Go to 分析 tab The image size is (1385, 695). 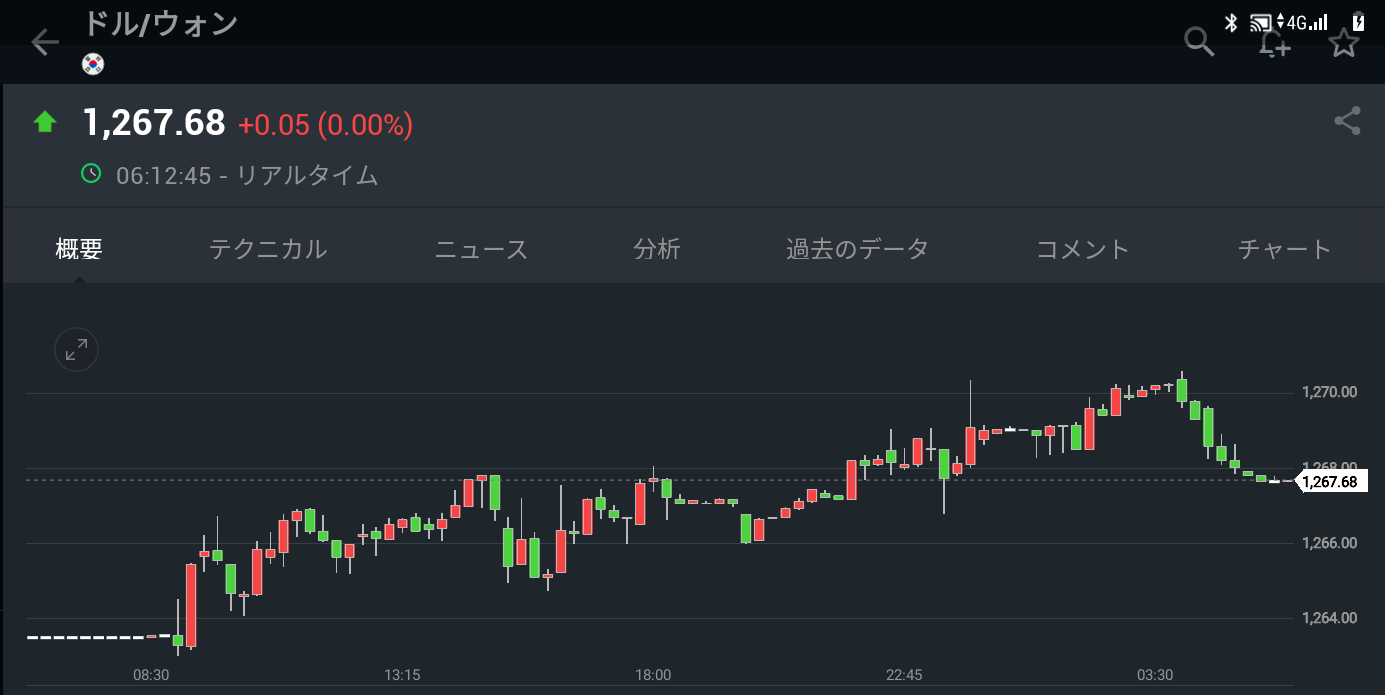tap(657, 249)
